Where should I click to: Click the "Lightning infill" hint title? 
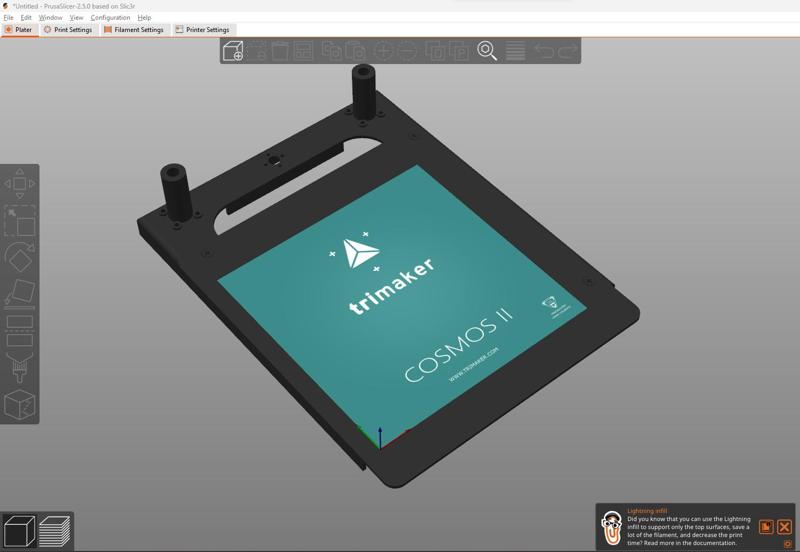(647, 511)
